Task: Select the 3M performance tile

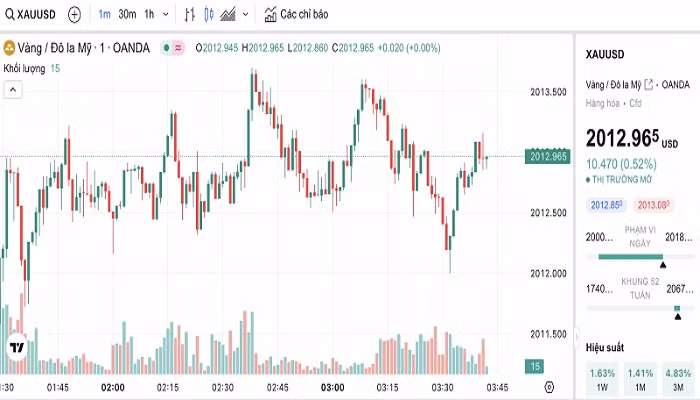Action: [x=677, y=379]
